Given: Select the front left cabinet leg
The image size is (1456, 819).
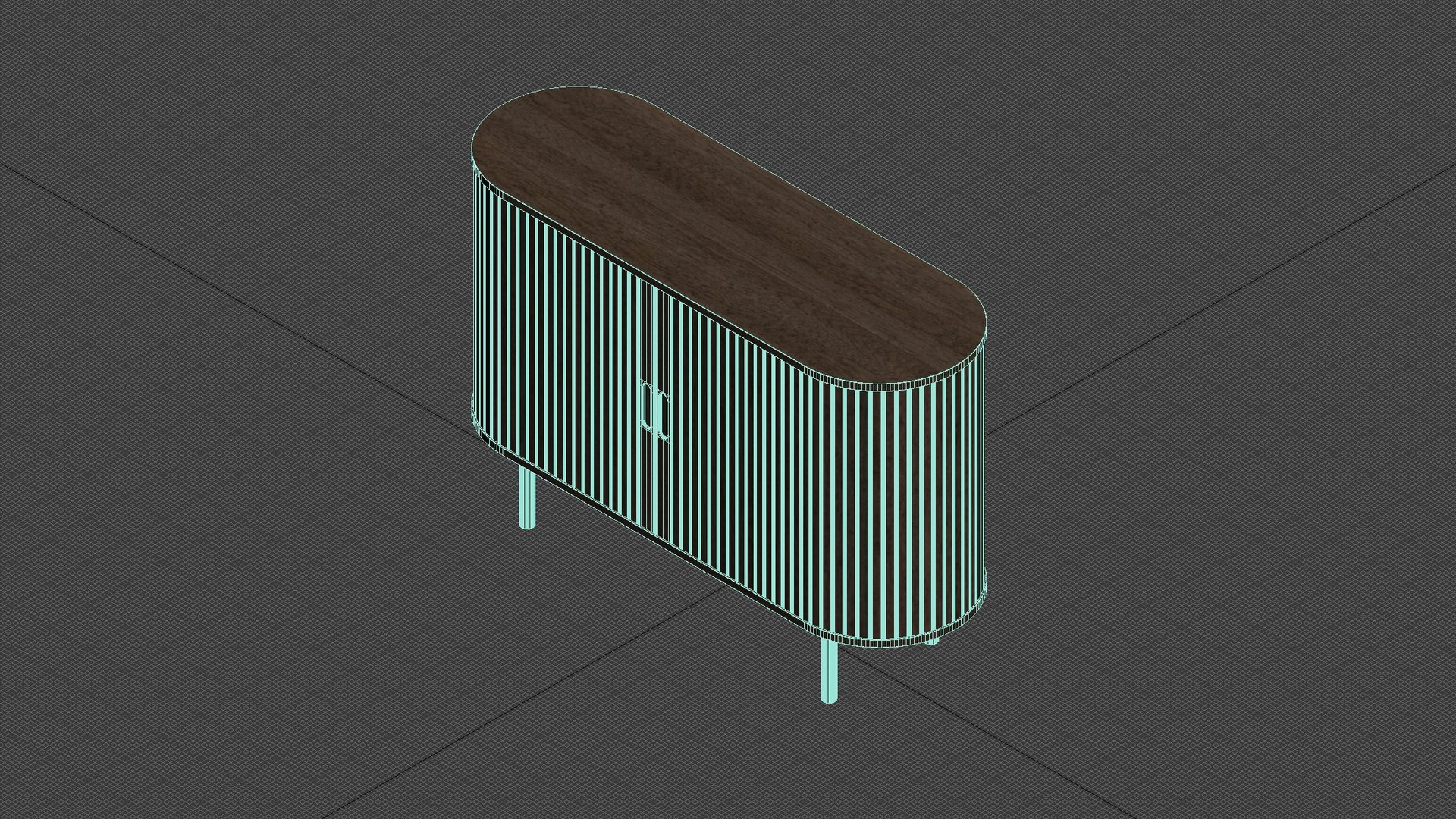Looking at the screenshot, I should (x=526, y=497).
